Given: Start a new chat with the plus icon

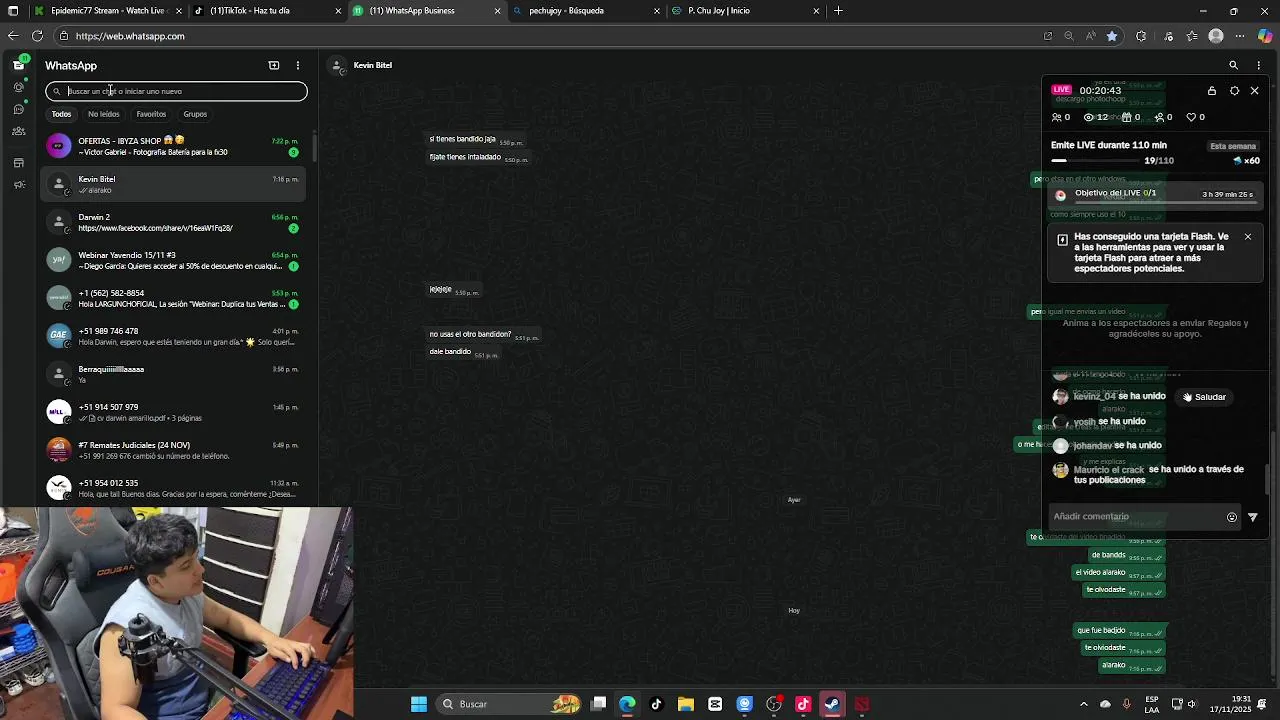Looking at the screenshot, I should 274,66.
